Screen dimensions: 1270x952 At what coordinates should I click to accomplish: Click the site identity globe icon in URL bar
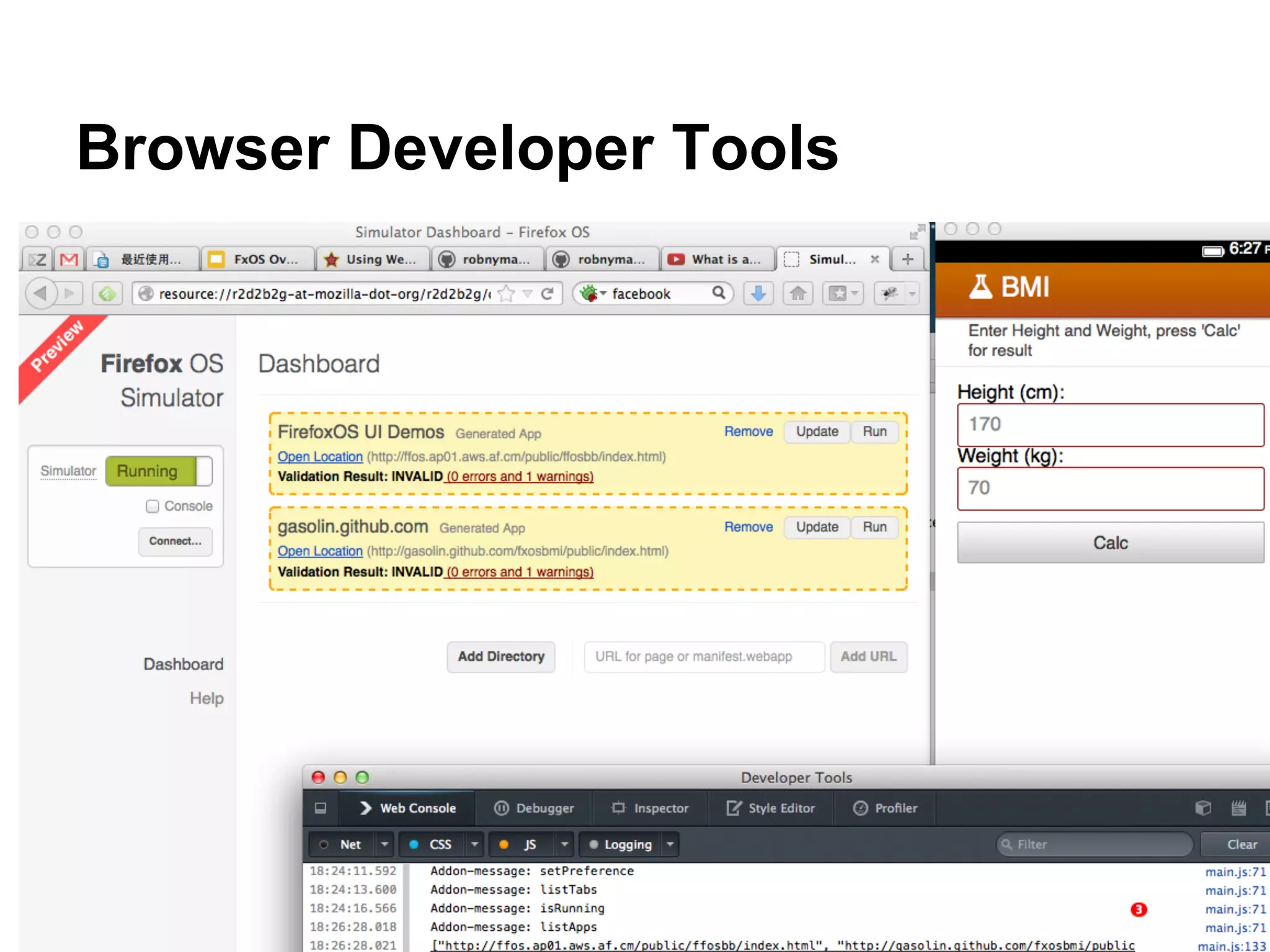[x=146, y=293]
